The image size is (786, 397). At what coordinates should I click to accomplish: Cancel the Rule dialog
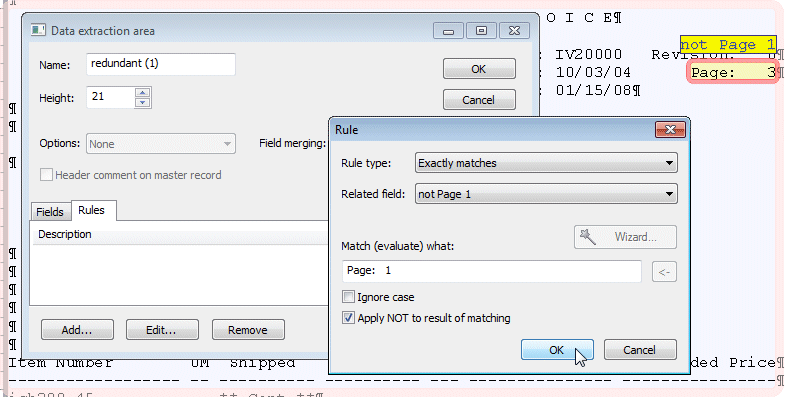pyautogui.click(x=640, y=350)
